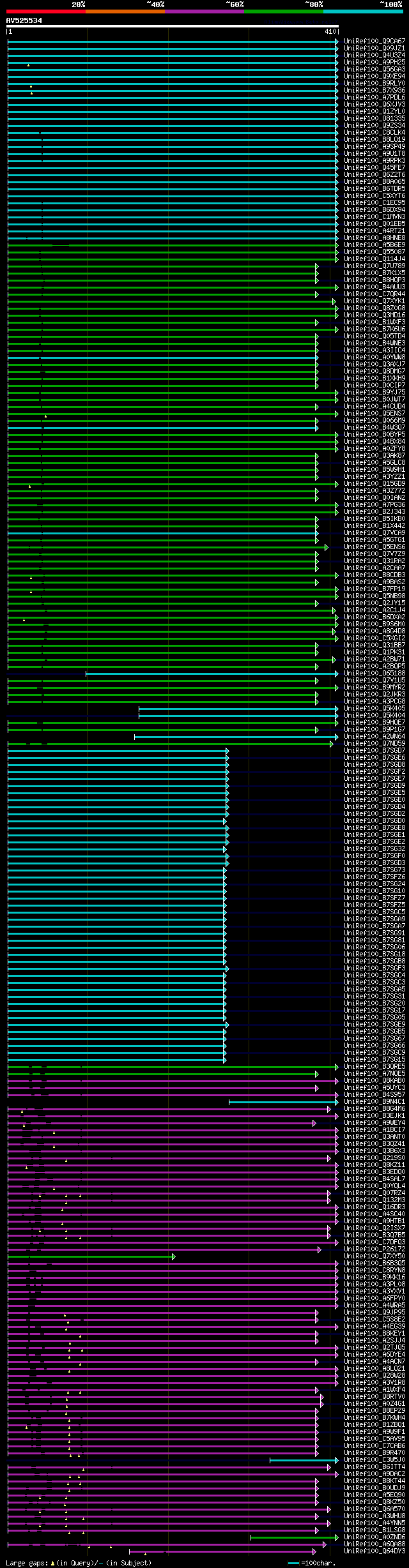409x1568 pixels.
Task: Select the label UniRef100_B7K1X5
Action: pyautogui.click(x=374, y=273)
